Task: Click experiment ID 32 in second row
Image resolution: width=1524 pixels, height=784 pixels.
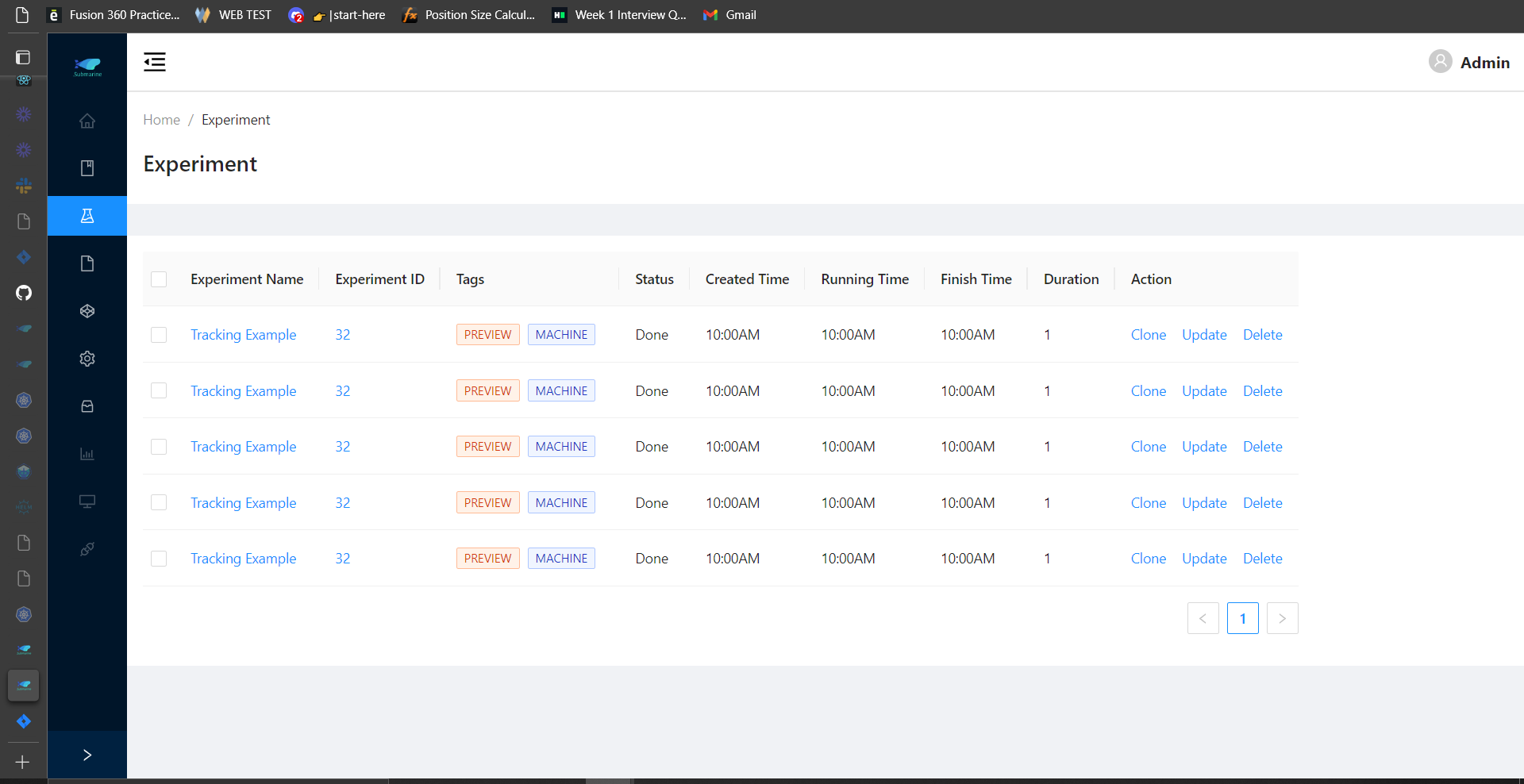Action: (x=343, y=391)
